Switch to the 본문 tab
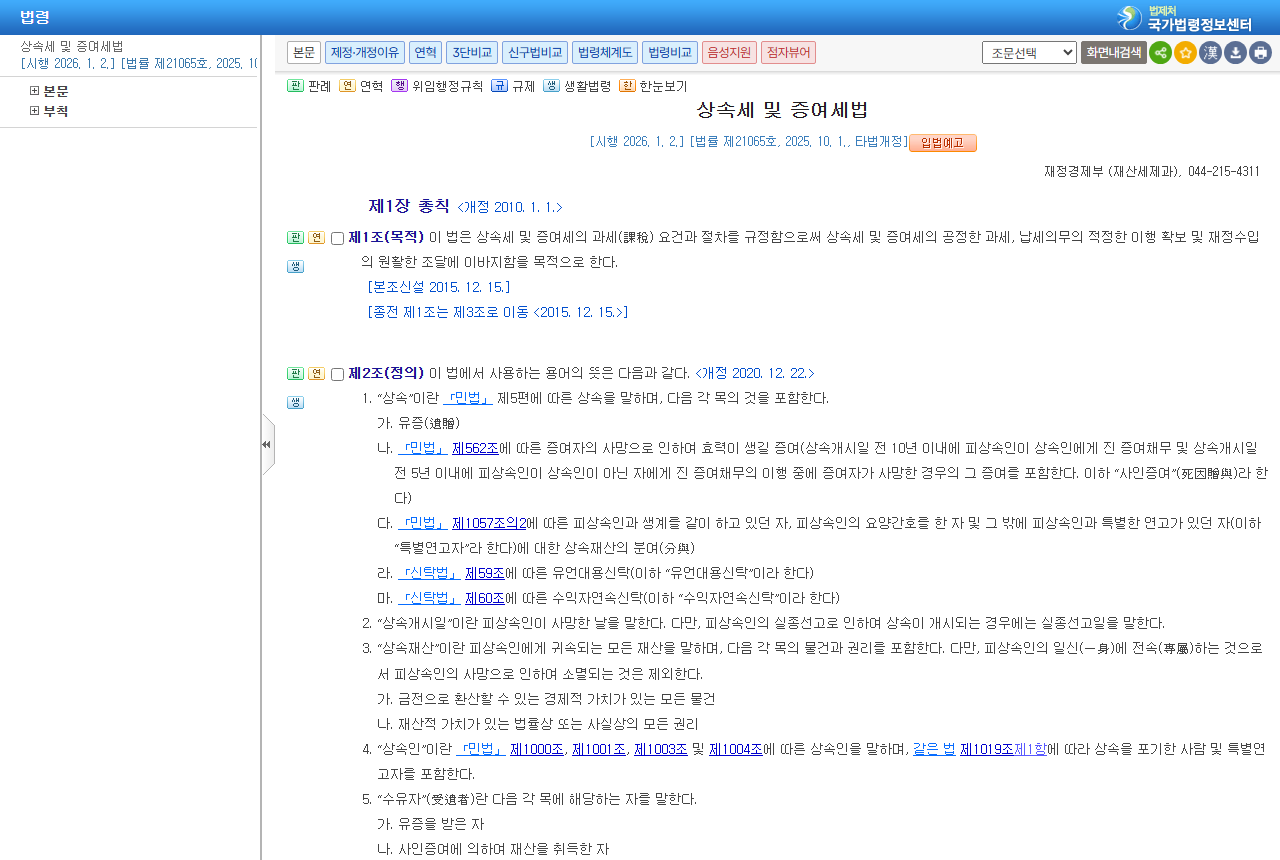This screenshot has width=1280, height=860. pyautogui.click(x=304, y=53)
